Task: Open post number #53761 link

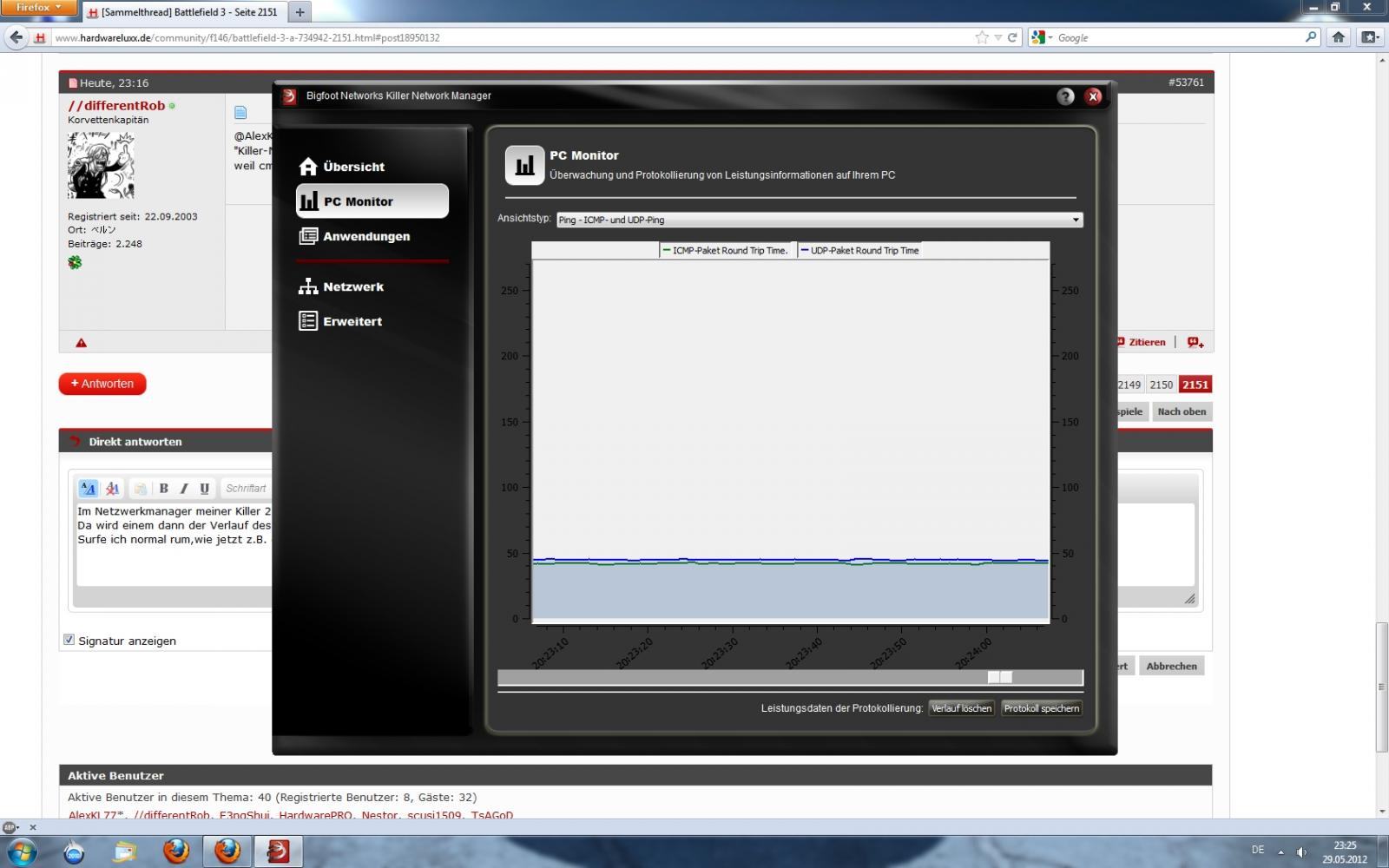Action: [x=1186, y=82]
